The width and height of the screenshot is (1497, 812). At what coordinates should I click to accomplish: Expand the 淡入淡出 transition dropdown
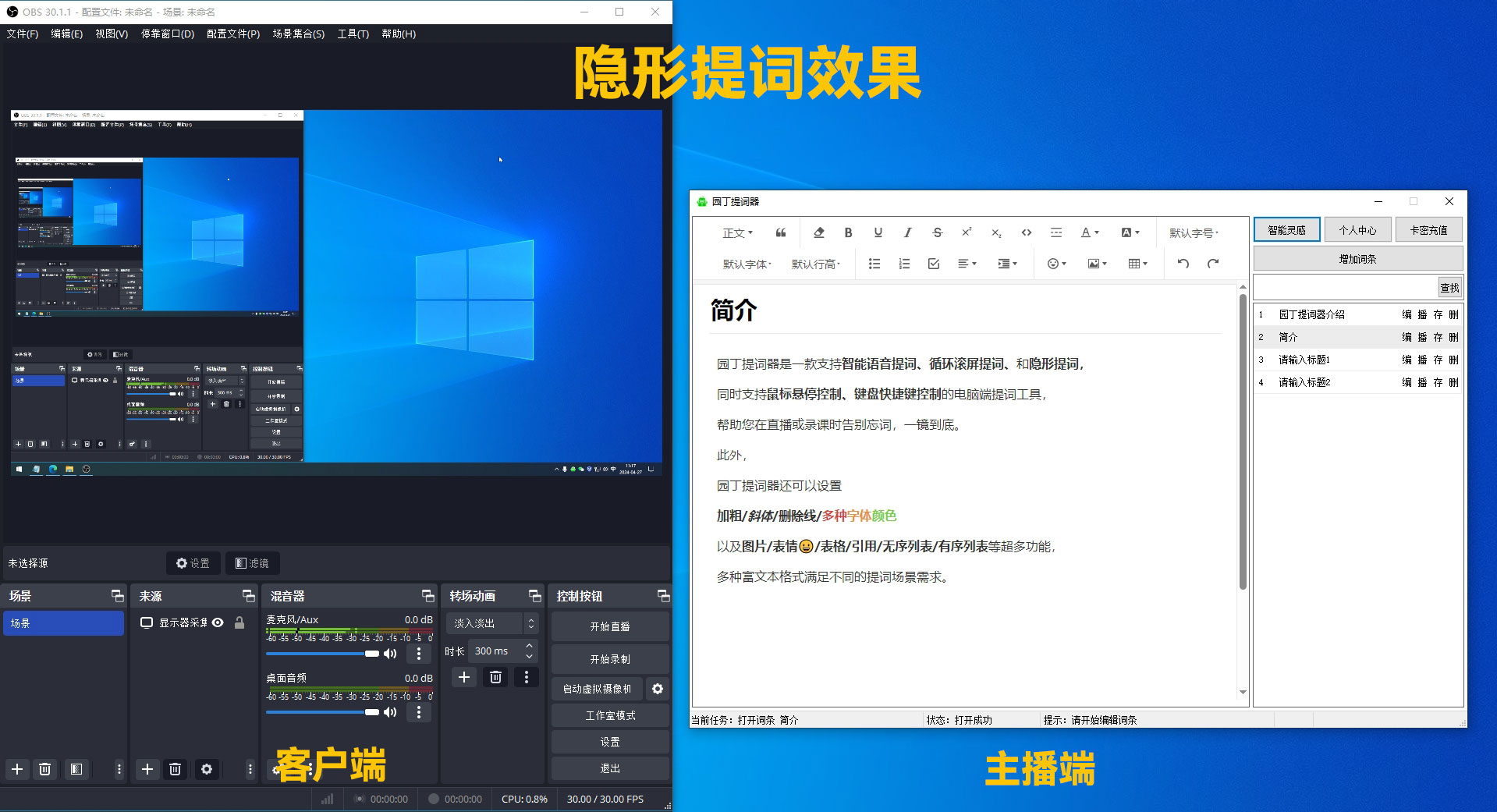click(x=530, y=623)
